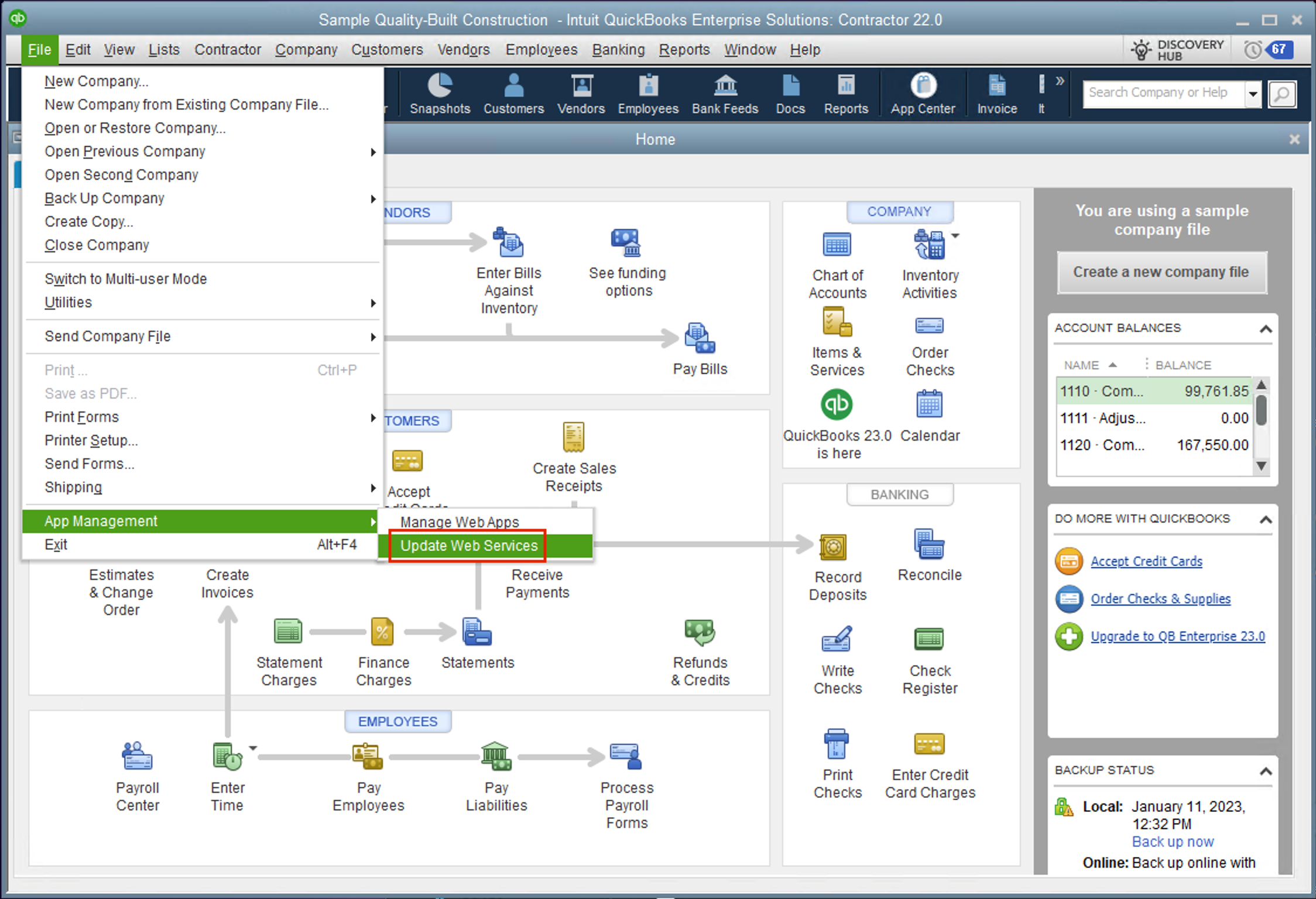Click the Account Balances scrollbar down arrow
Viewport: 1316px width, 899px height.
pos(1262,466)
